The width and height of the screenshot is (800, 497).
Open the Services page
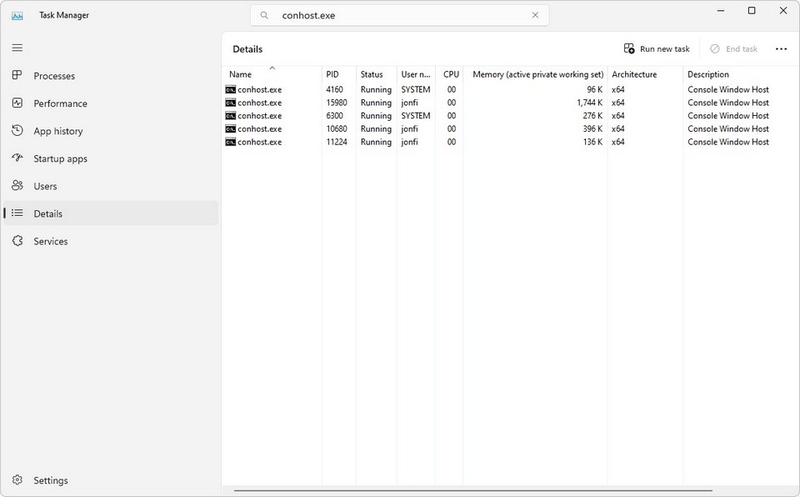point(111,241)
